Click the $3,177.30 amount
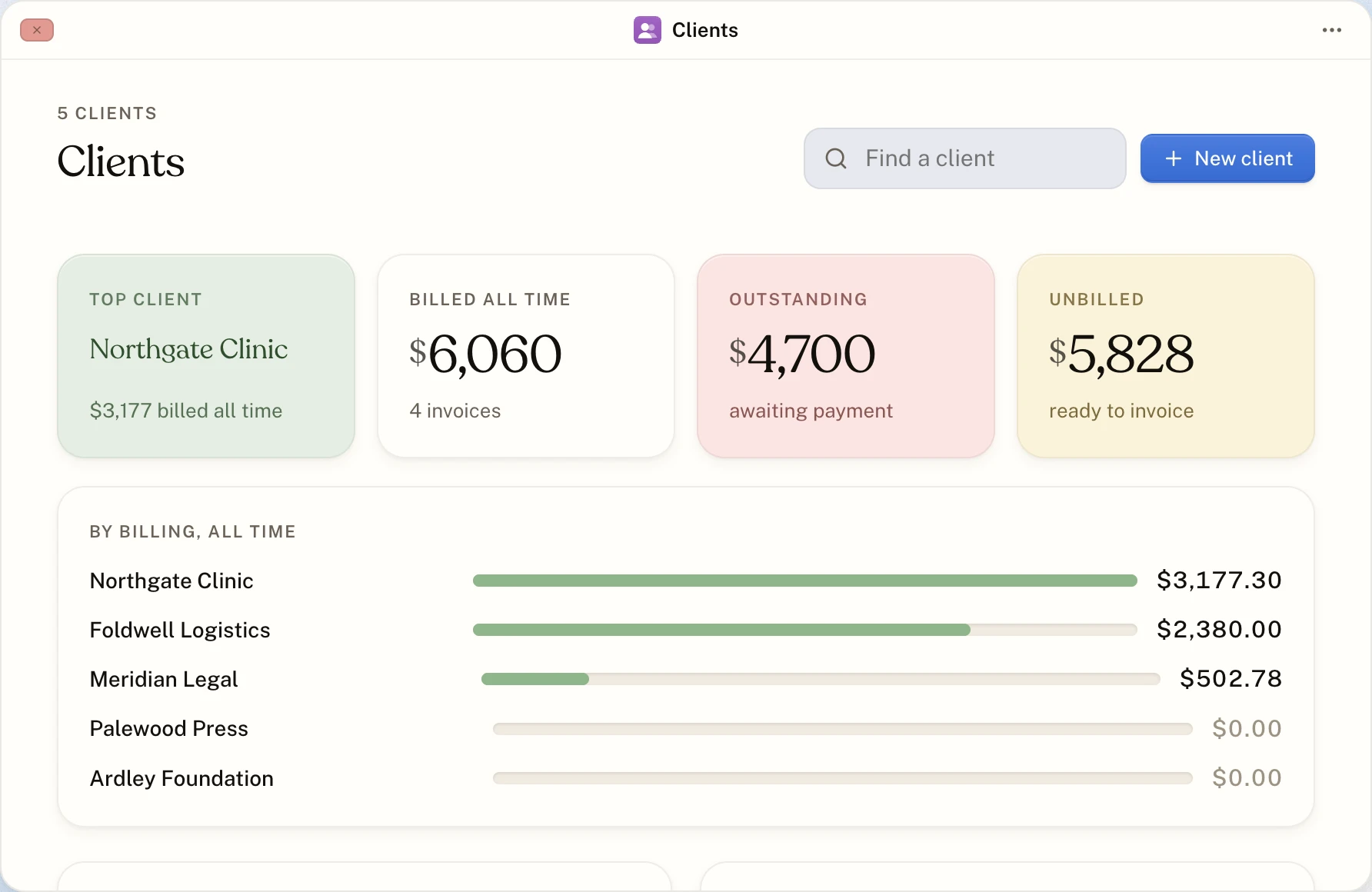1372x892 pixels. pyautogui.click(x=1219, y=580)
